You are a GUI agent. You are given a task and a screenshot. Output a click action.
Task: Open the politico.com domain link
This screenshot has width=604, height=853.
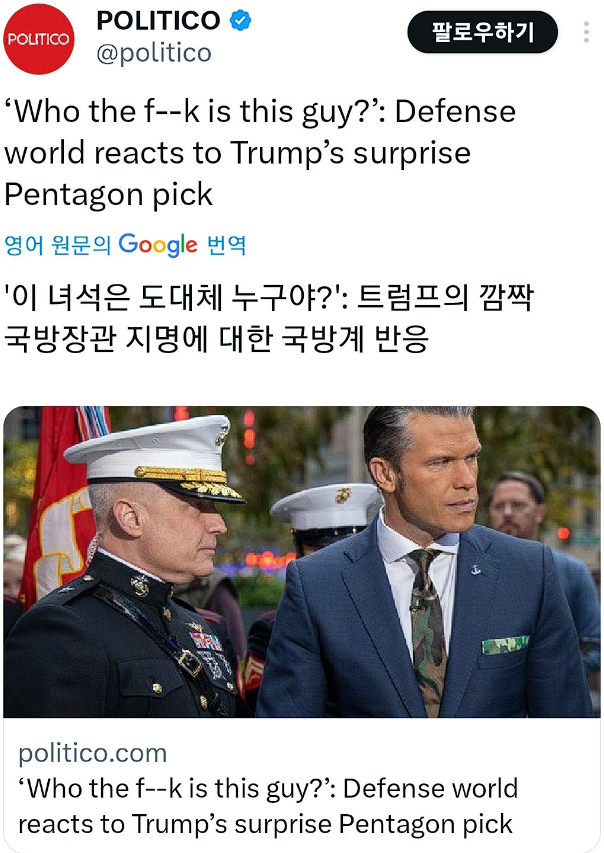(93, 753)
